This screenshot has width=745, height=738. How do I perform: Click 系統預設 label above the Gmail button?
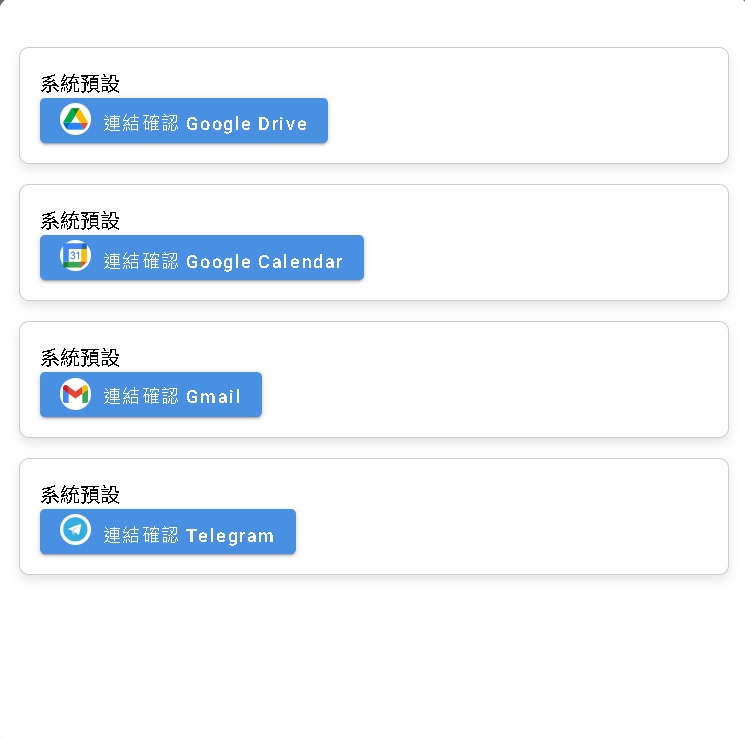(x=80, y=358)
